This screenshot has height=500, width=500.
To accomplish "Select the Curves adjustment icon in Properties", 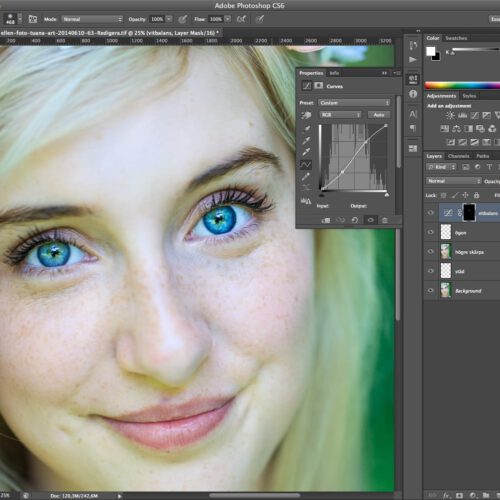I will pyautogui.click(x=307, y=86).
